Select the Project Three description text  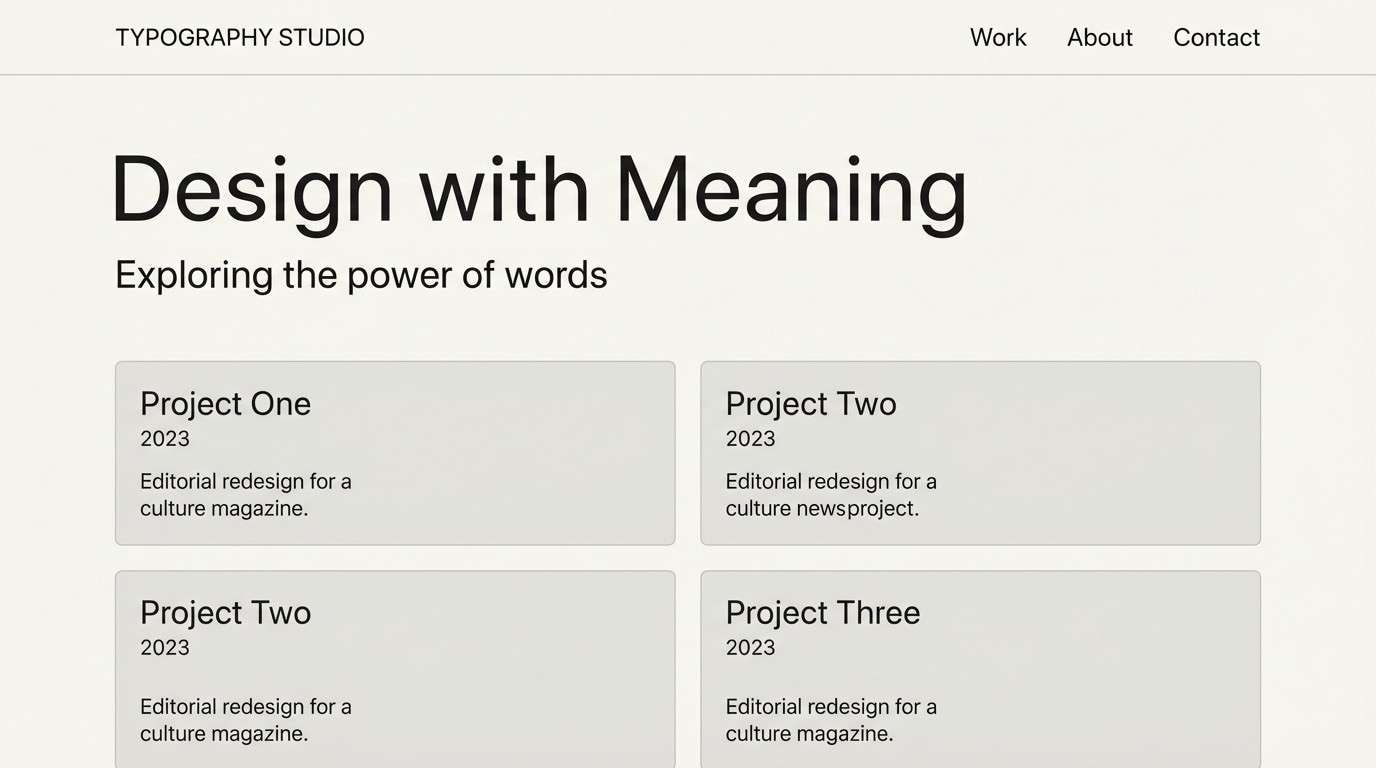[x=830, y=720]
